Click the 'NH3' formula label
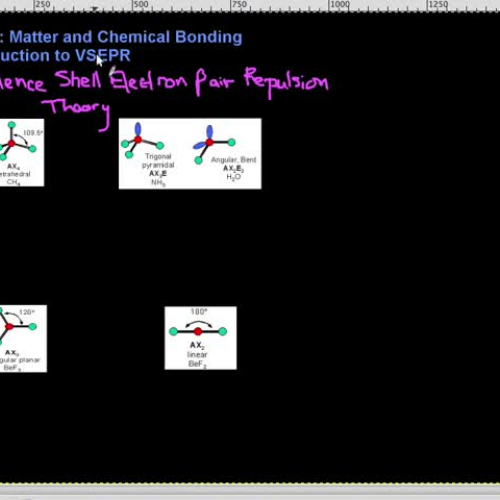This screenshot has height=500, width=500. click(158, 183)
